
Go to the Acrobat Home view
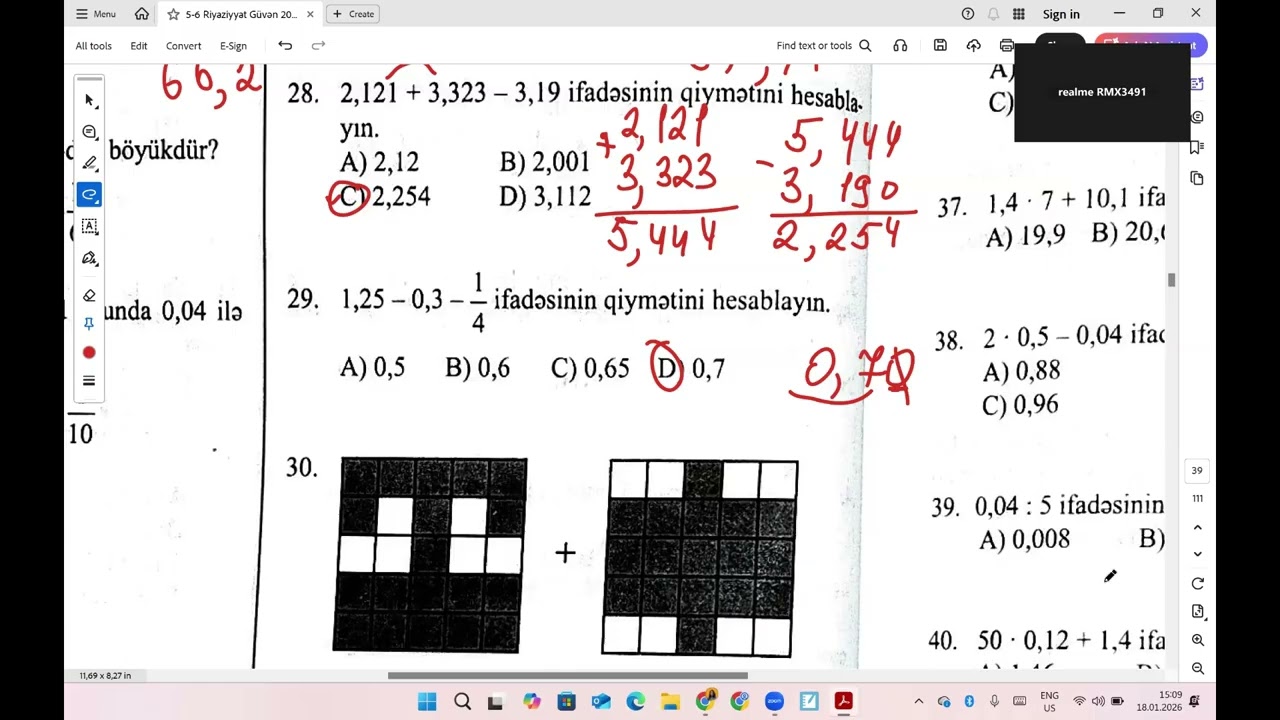141,14
